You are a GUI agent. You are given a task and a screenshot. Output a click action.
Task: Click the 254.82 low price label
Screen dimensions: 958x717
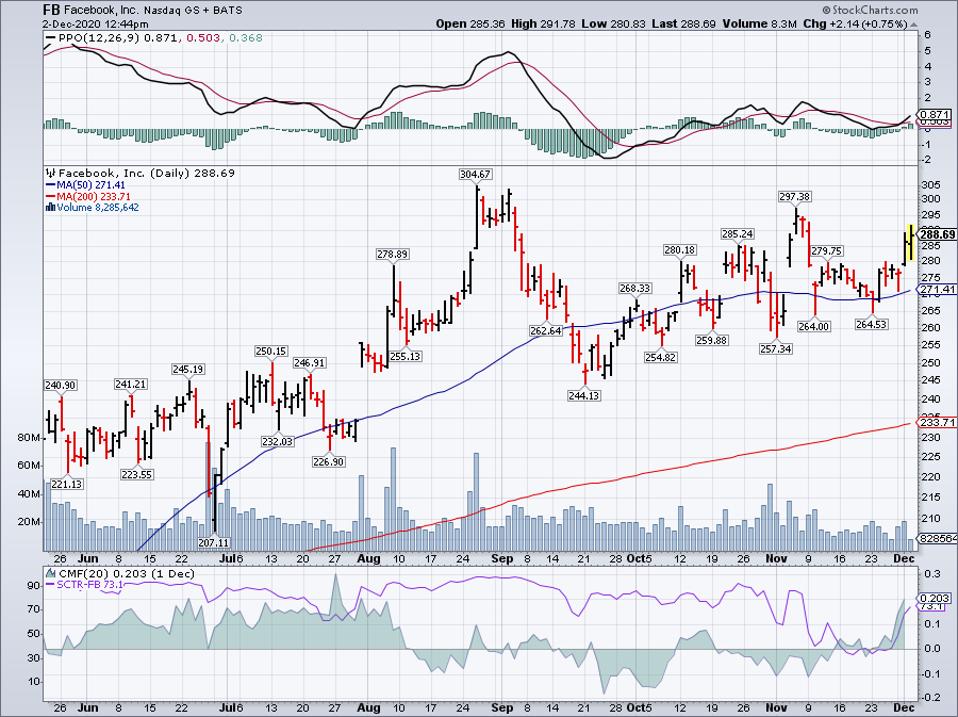[x=660, y=357]
